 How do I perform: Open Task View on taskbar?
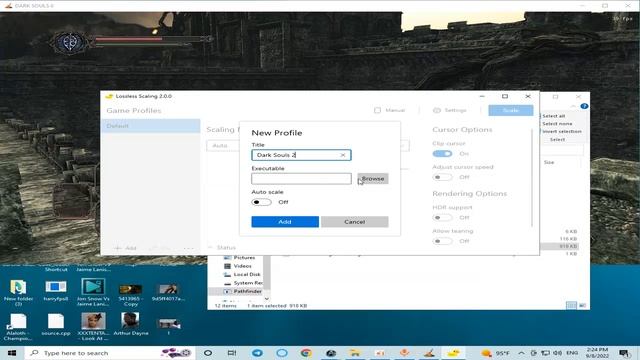coord(232,353)
